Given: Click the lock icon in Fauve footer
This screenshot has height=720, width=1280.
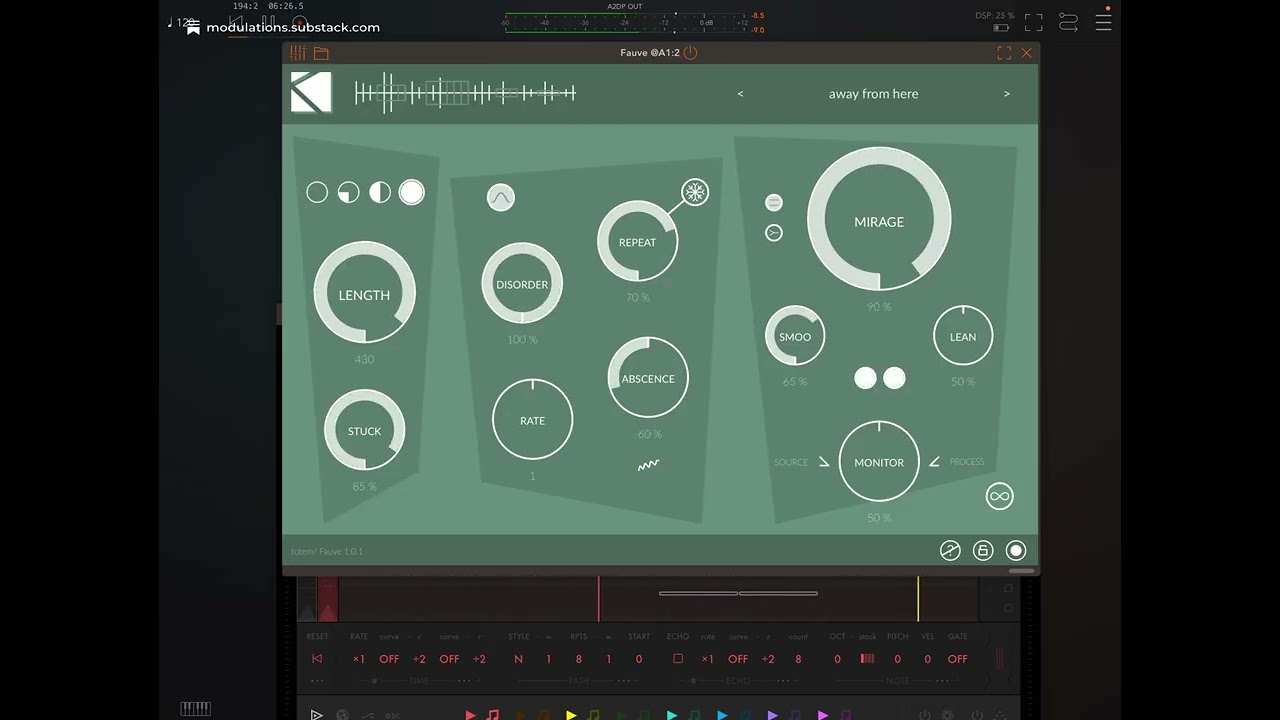Looking at the screenshot, I should [983, 551].
